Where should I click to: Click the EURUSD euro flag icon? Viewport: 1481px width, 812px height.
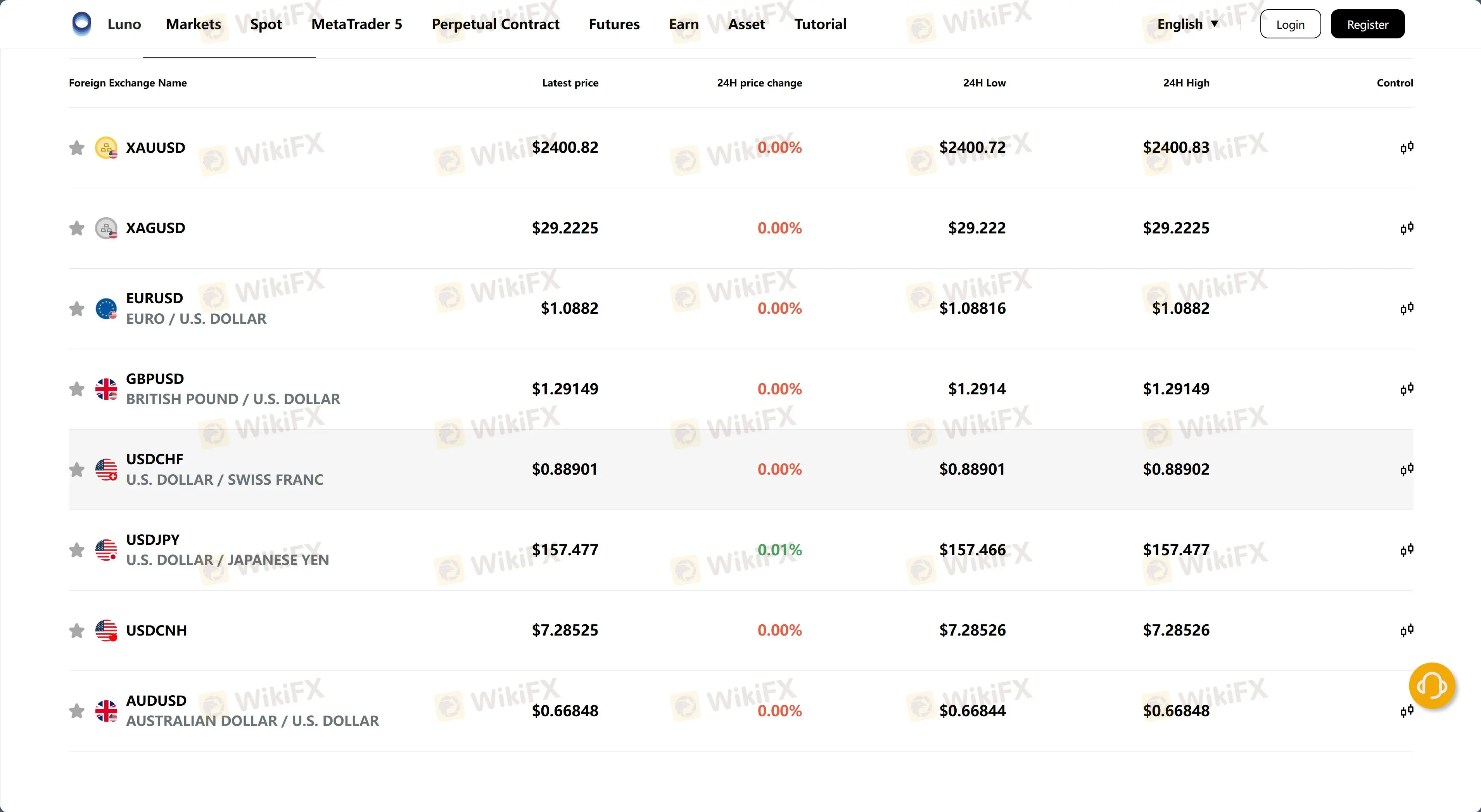(106, 309)
